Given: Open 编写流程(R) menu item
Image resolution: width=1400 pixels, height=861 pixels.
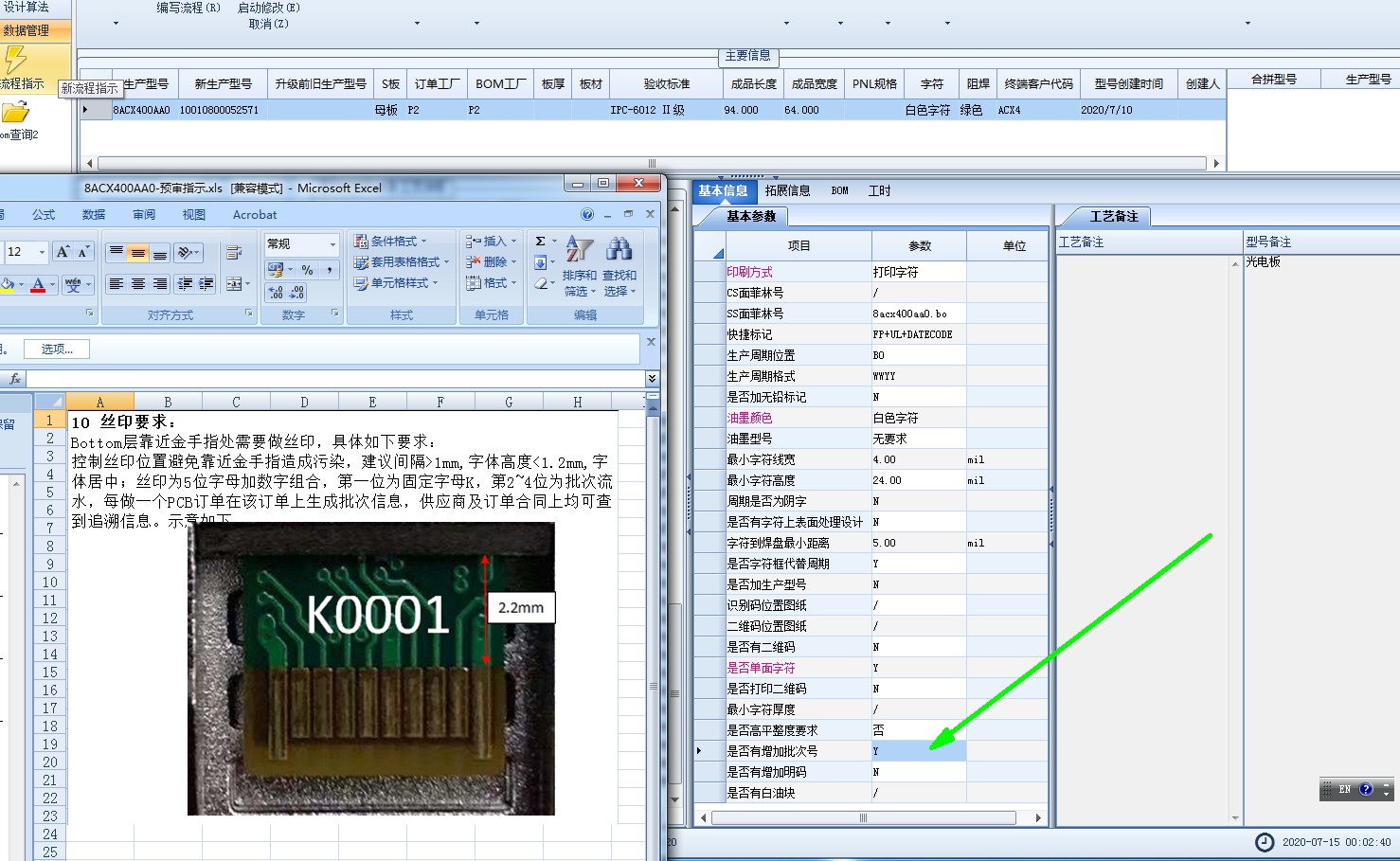Looking at the screenshot, I should click(x=188, y=8).
